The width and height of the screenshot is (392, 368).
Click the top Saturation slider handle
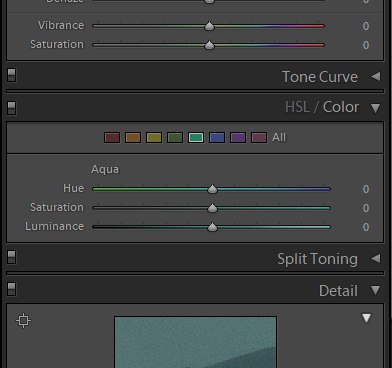coord(209,45)
